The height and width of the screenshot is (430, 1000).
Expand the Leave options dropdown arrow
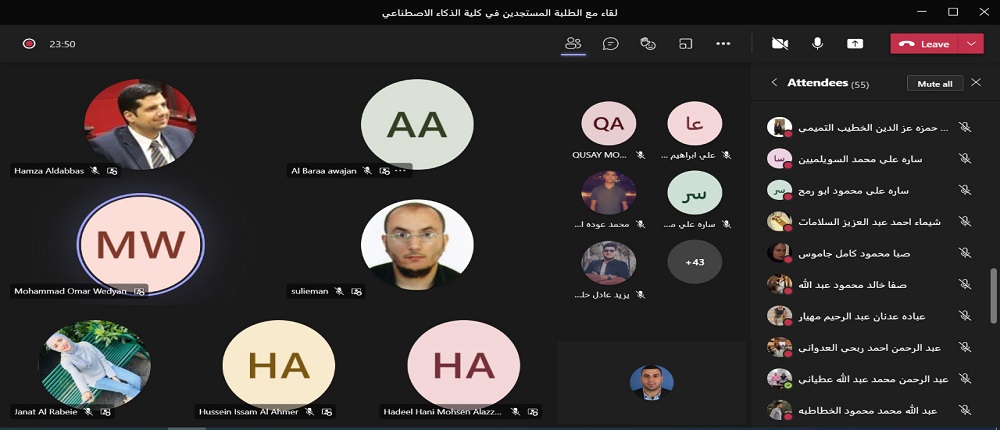[x=971, y=43]
